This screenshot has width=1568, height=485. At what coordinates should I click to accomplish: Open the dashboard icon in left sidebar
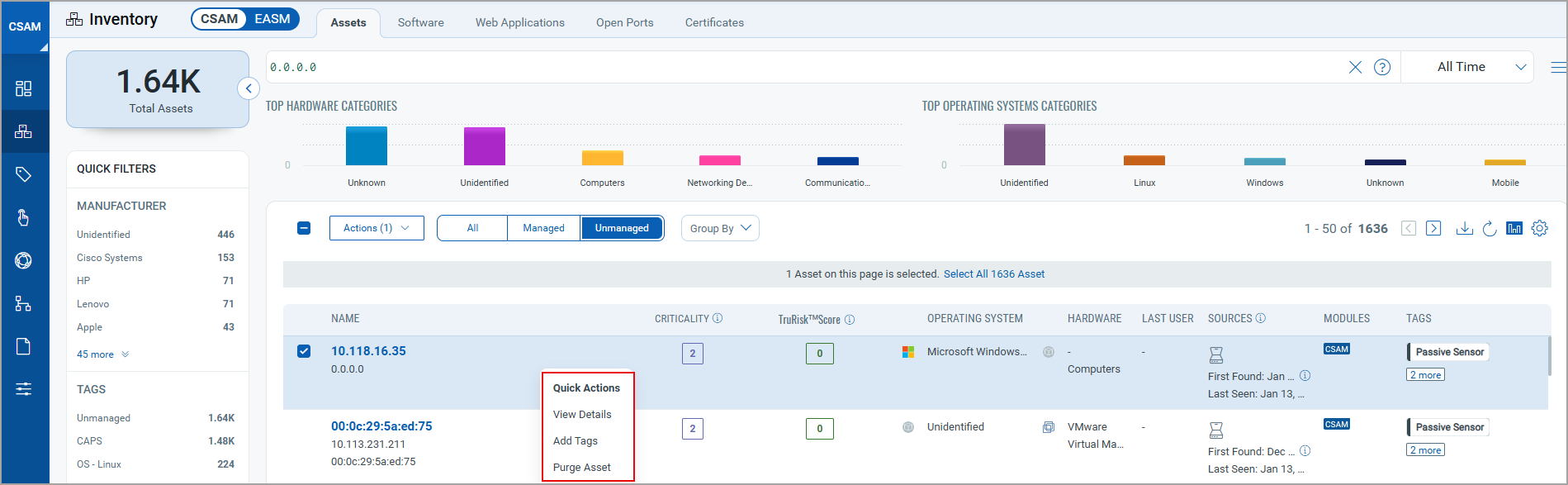point(24,88)
